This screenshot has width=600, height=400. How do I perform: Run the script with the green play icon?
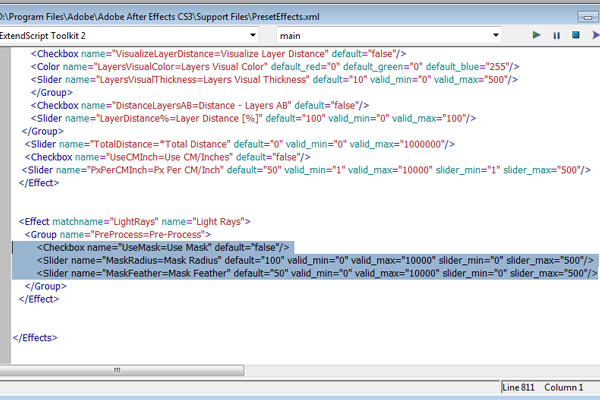pyautogui.click(x=536, y=35)
